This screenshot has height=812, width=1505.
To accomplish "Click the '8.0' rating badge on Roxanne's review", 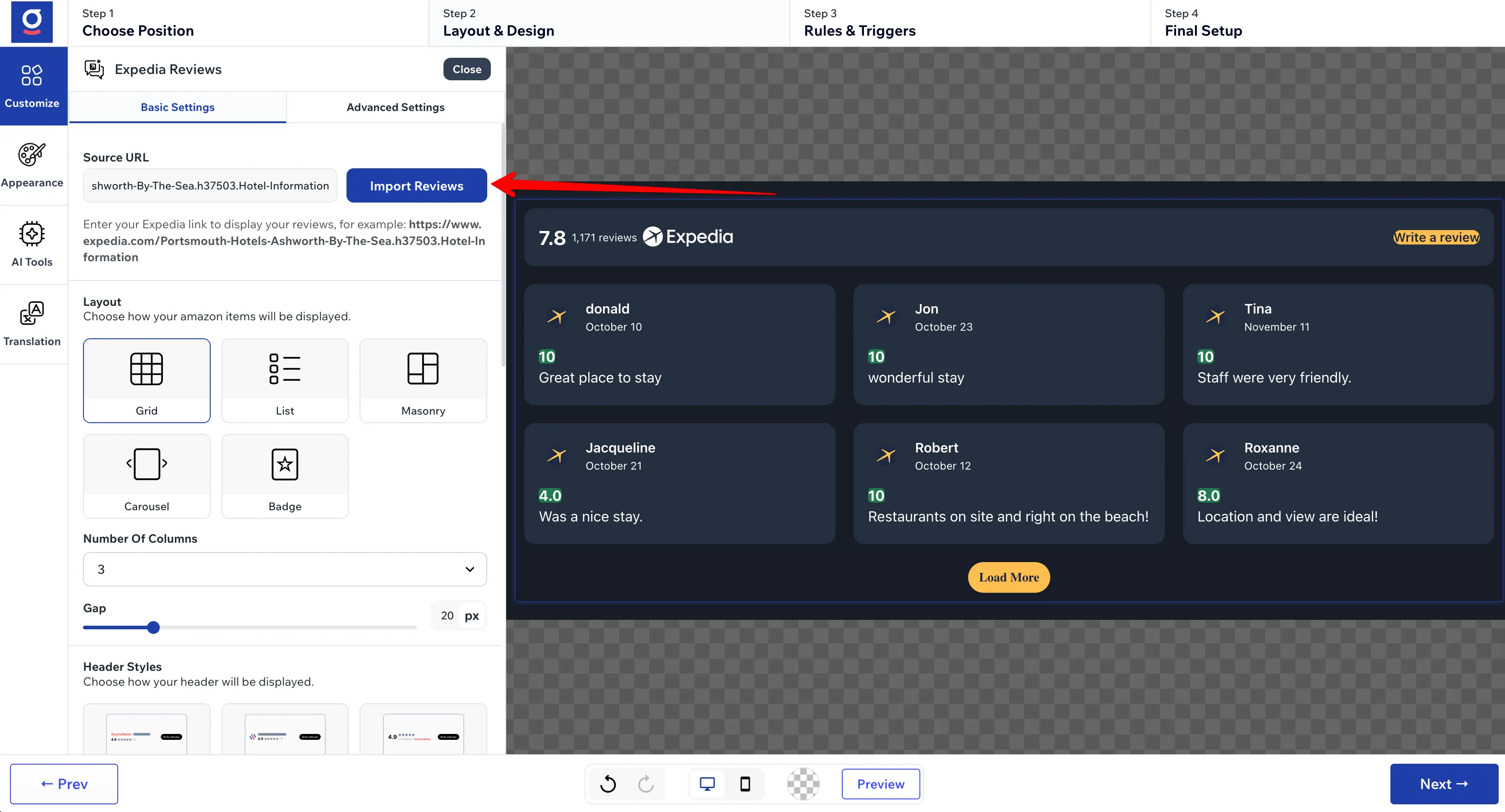I will pos(1208,495).
